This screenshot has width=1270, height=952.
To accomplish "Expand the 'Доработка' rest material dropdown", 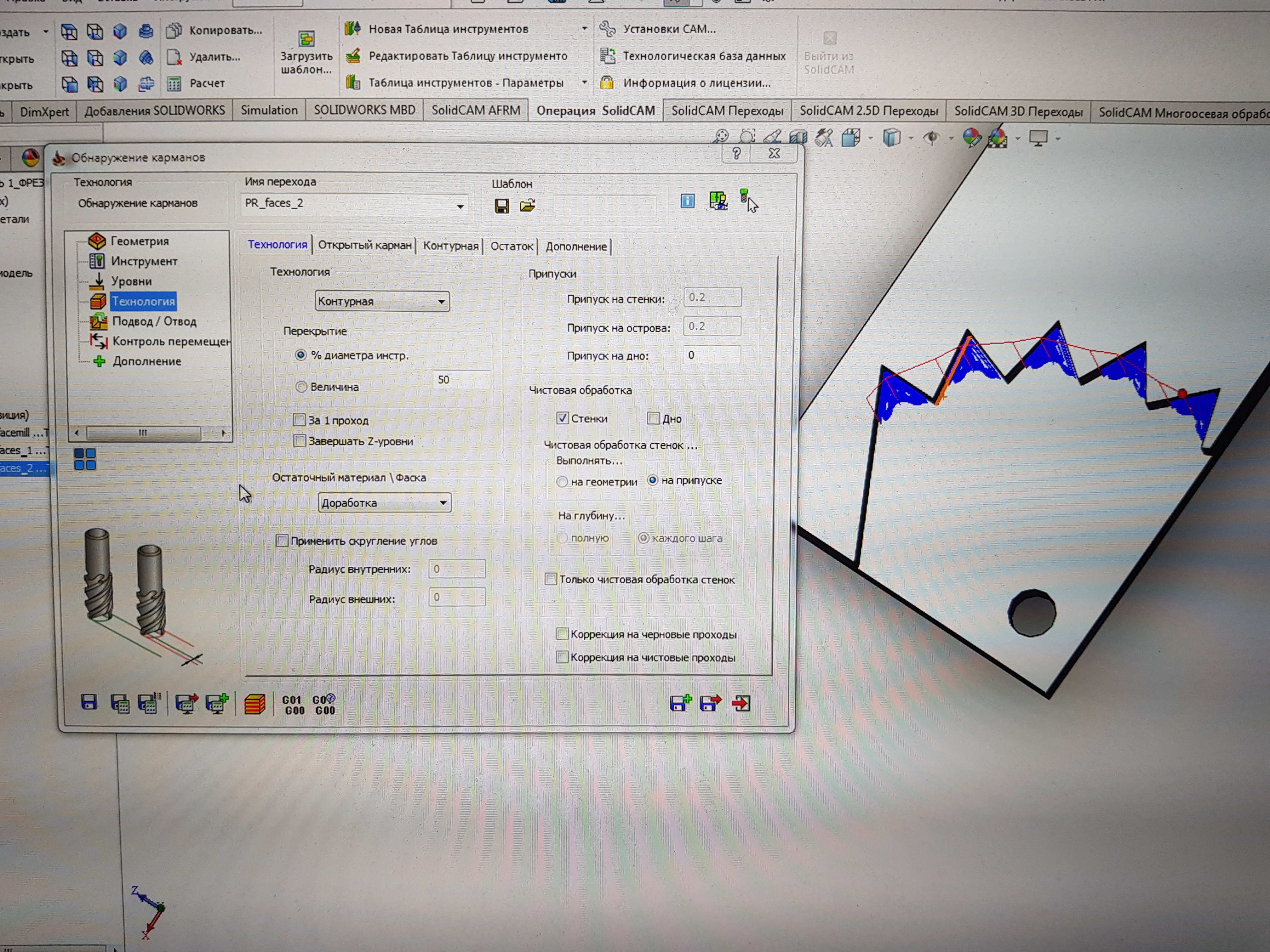I will [x=443, y=503].
